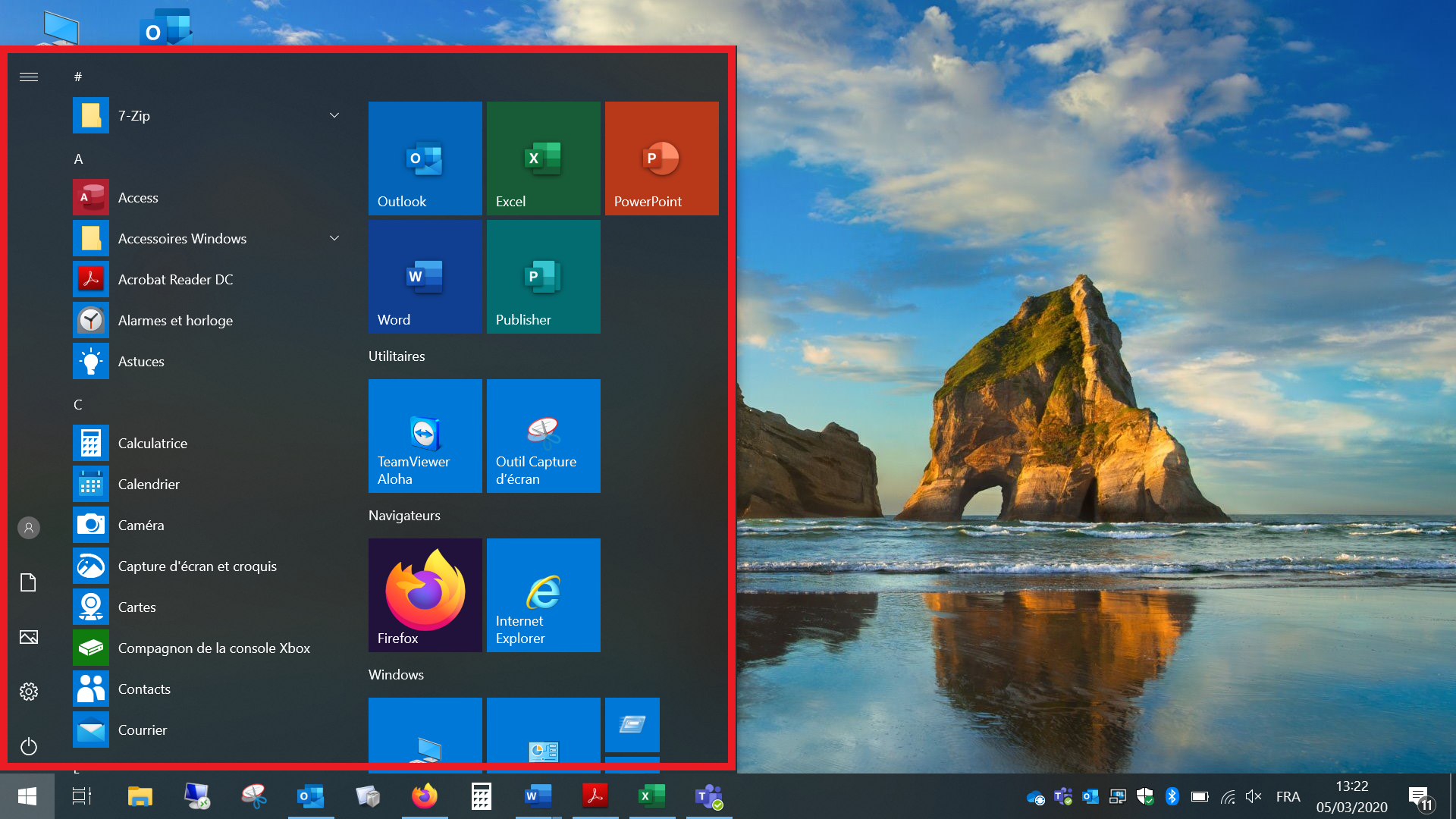Open the Outlook tile
Image resolution: width=1456 pixels, height=819 pixels.
tap(425, 158)
